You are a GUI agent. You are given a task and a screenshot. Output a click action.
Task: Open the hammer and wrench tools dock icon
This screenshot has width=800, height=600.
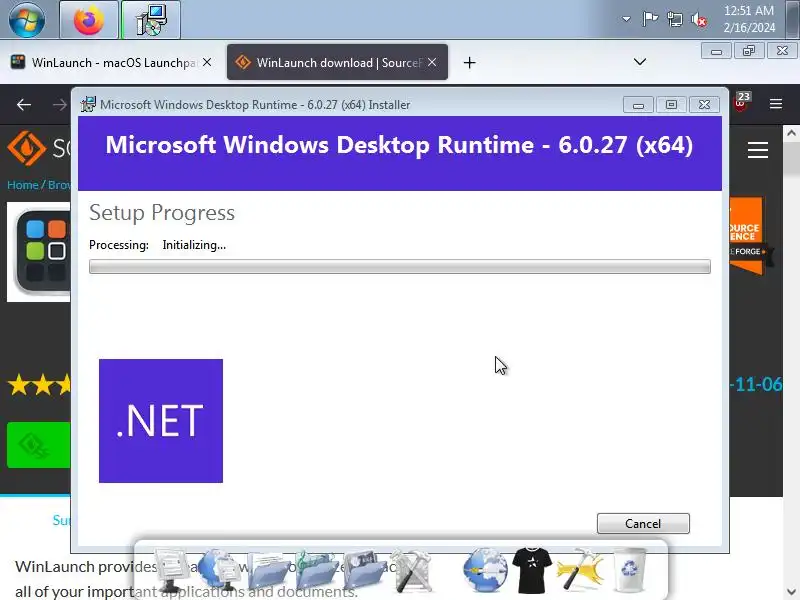(x=411, y=571)
